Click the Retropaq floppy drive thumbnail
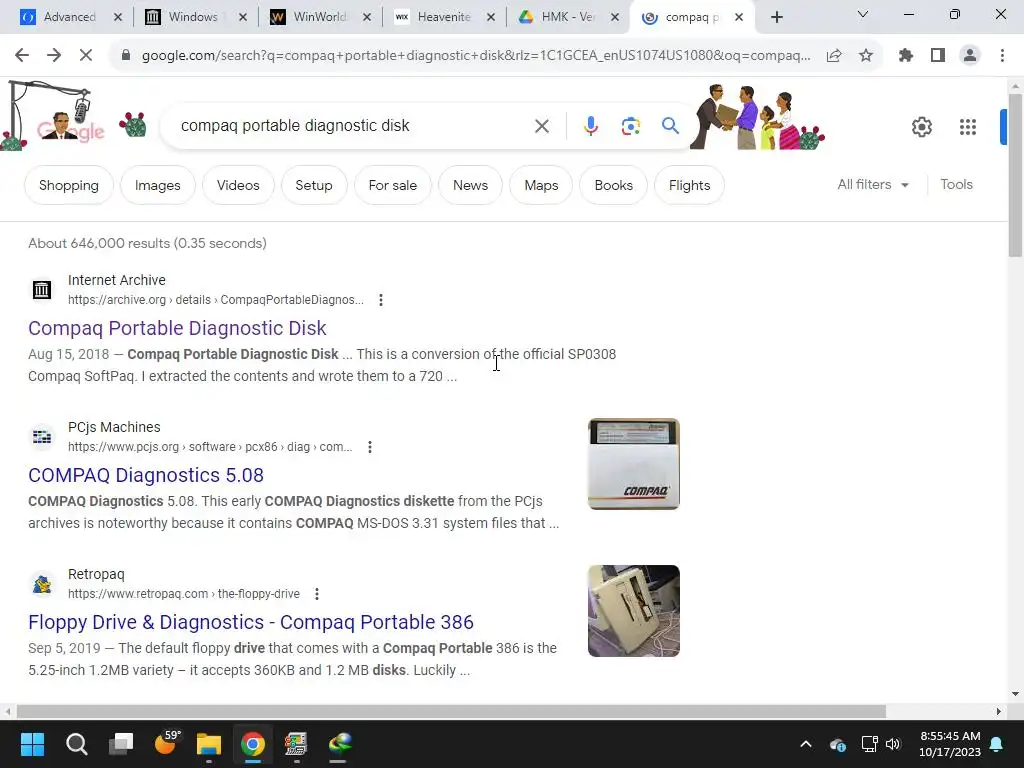The width and height of the screenshot is (1024, 768). 633,611
